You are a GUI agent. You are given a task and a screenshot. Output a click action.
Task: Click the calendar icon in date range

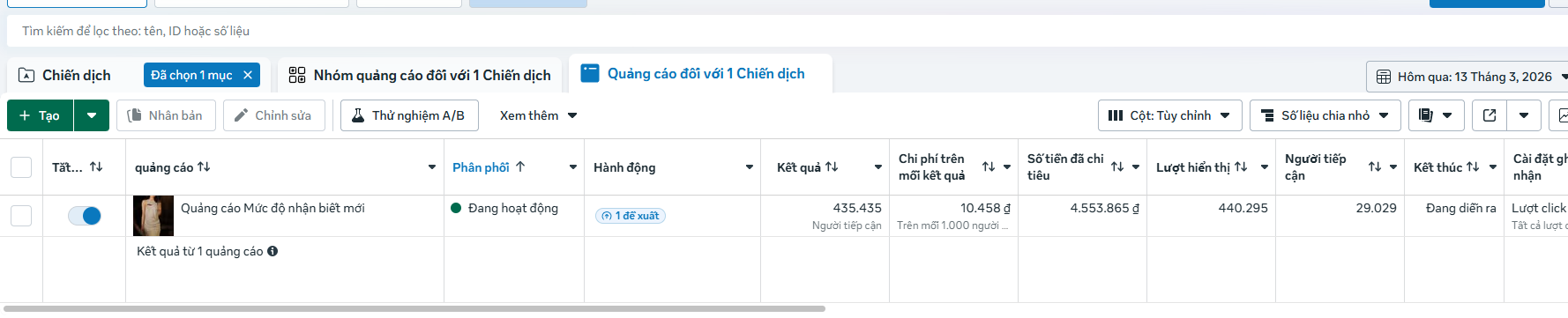click(x=1384, y=77)
